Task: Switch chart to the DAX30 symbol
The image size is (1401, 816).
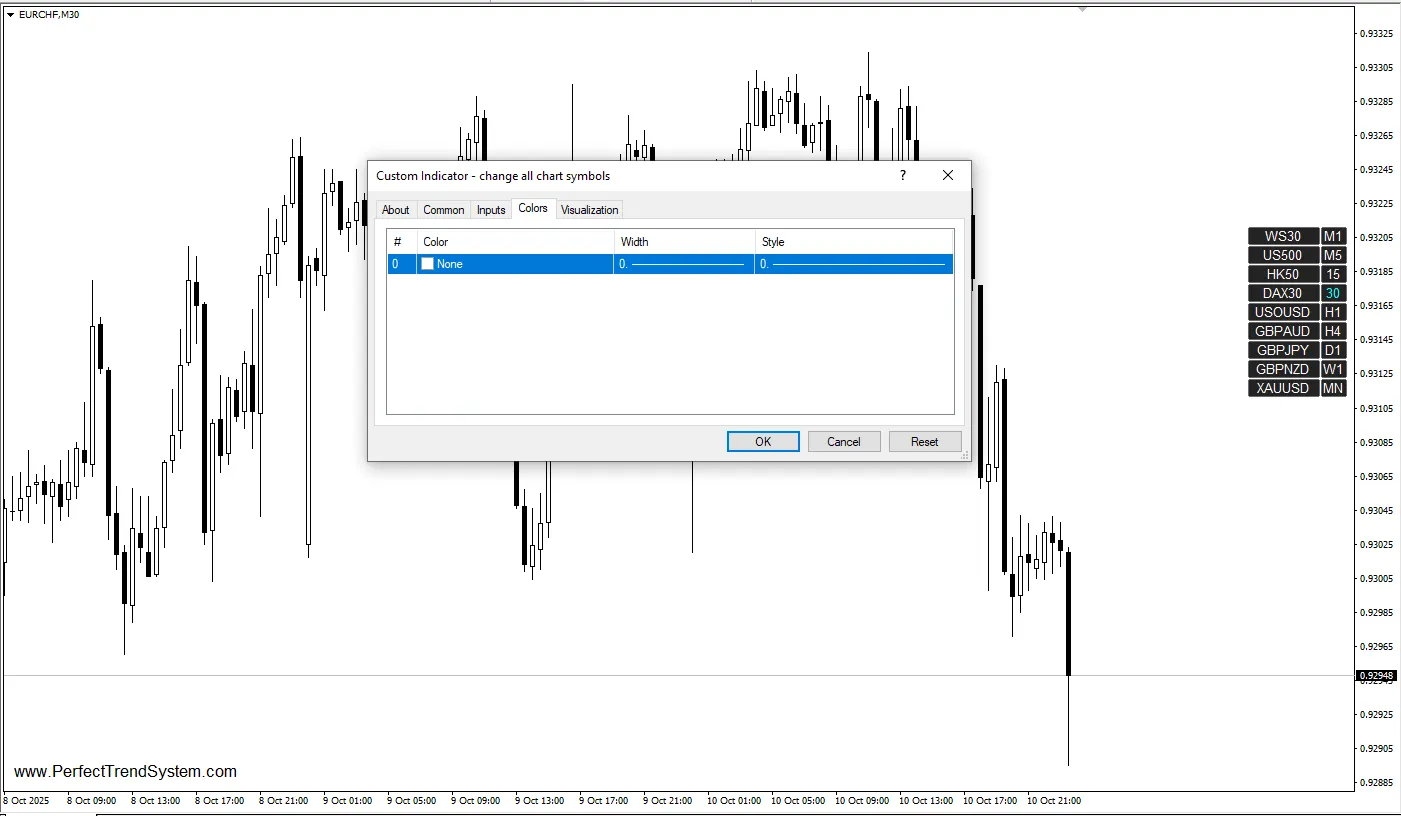Action: click(1282, 293)
